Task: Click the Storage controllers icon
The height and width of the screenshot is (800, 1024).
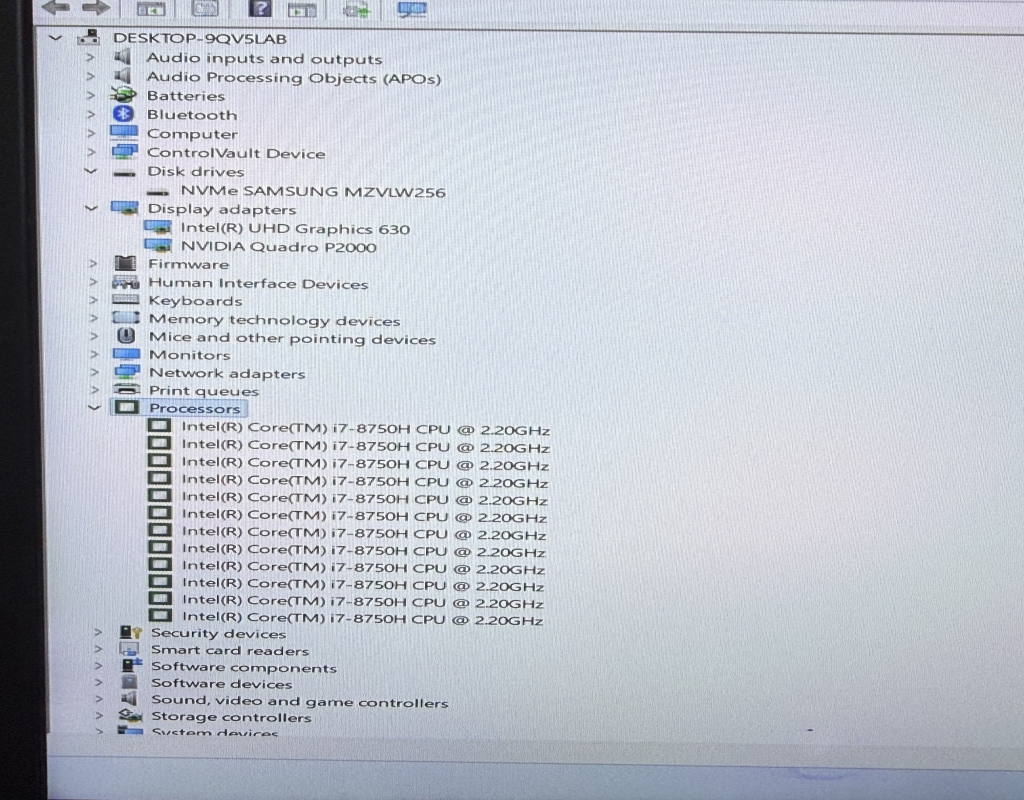Action: [131, 716]
